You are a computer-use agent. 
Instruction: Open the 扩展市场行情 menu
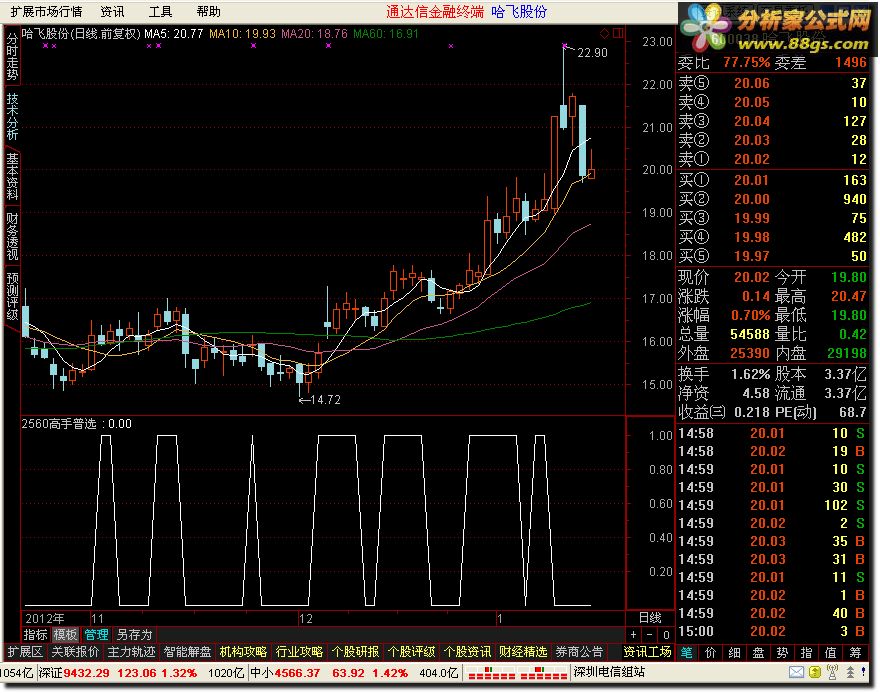click(x=46, y=11)
